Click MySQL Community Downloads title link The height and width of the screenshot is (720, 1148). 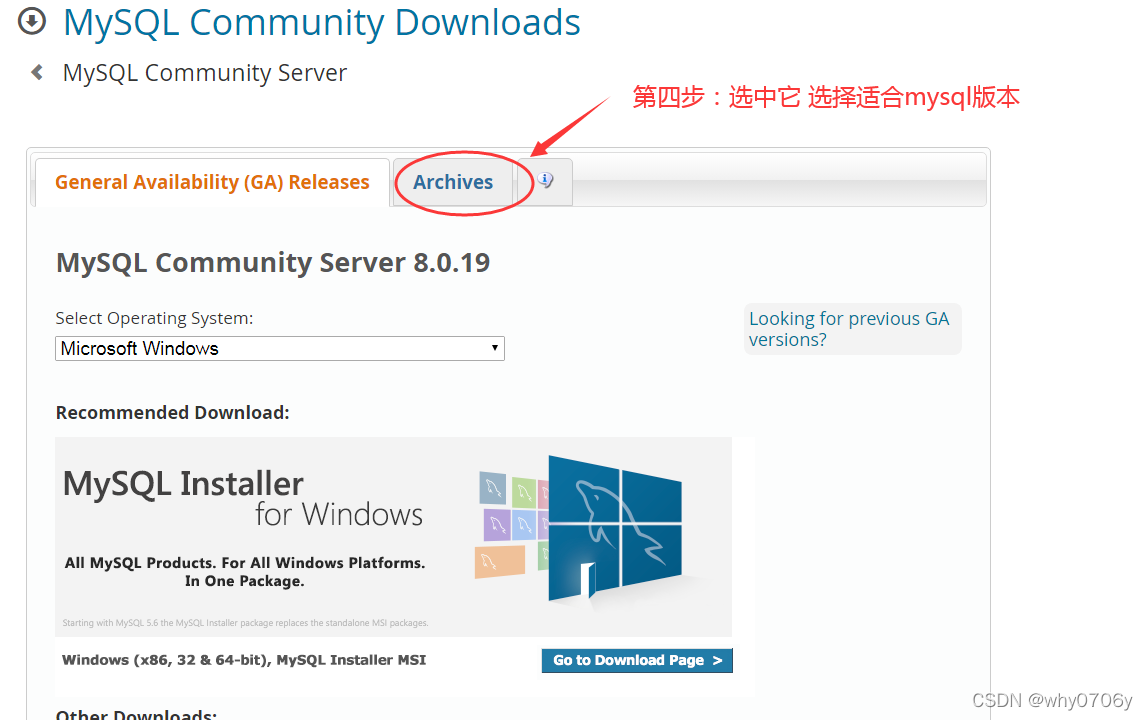click(321, 23)
